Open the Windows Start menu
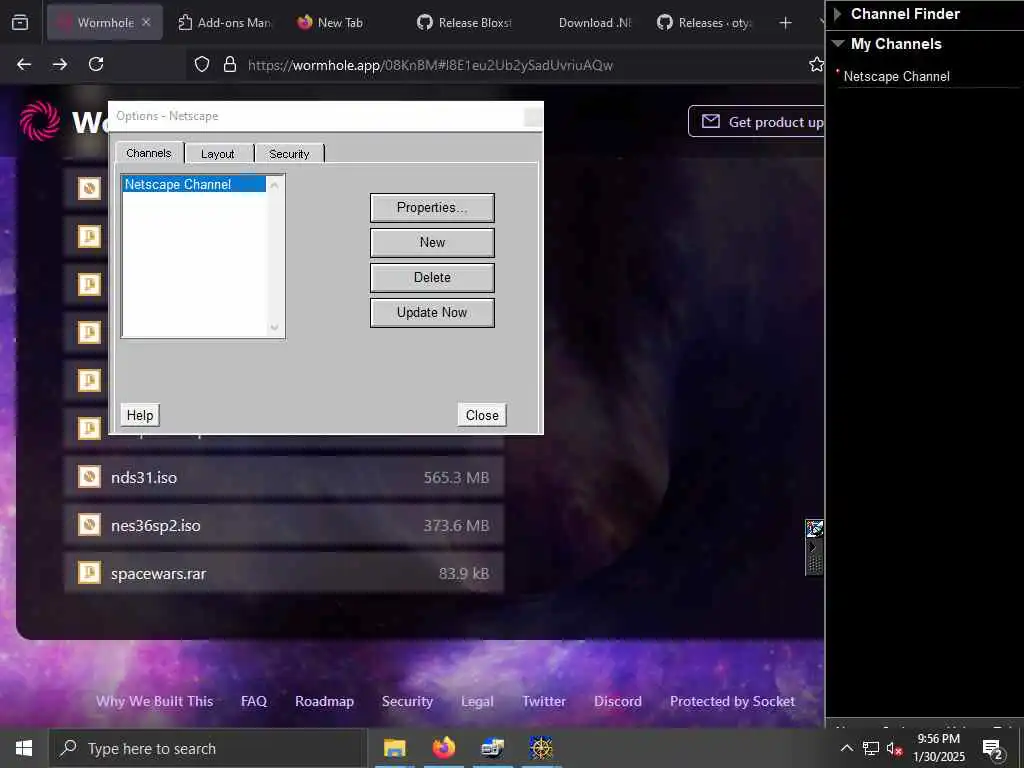This screenshot has width=1024, height=768. coord(24,748)
